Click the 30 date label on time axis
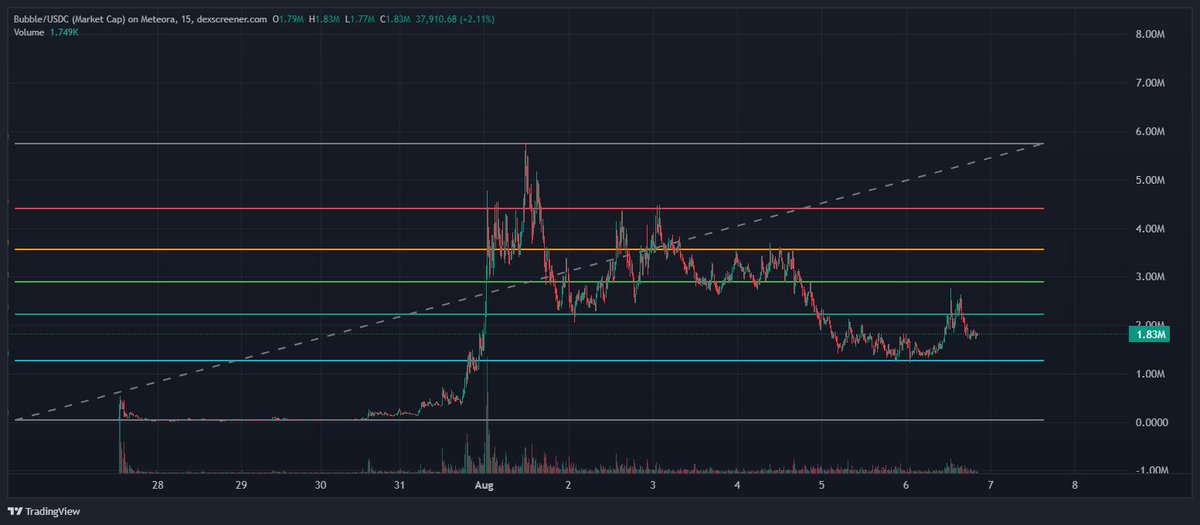Viewport: 1200px width, 525px height. pyautogui.click(x=320, y=485)
